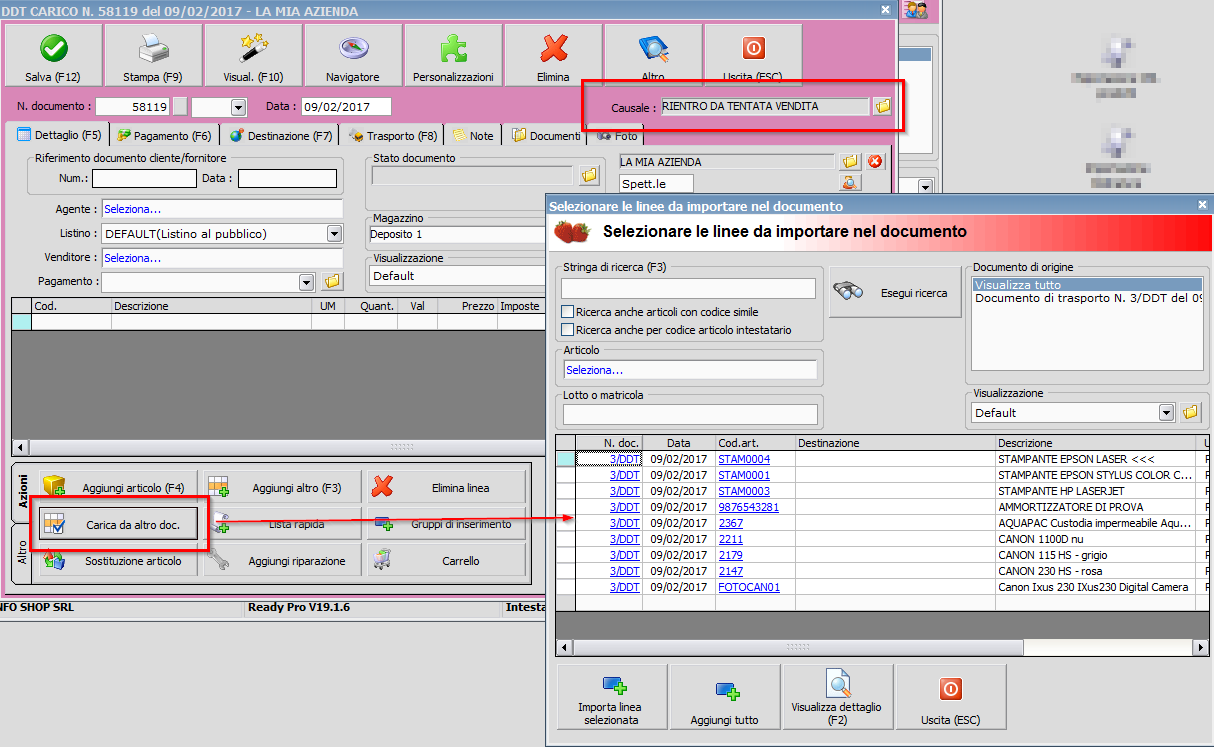
Task: Open Personalizzazioni puzzle button
Action: [453, 55]
